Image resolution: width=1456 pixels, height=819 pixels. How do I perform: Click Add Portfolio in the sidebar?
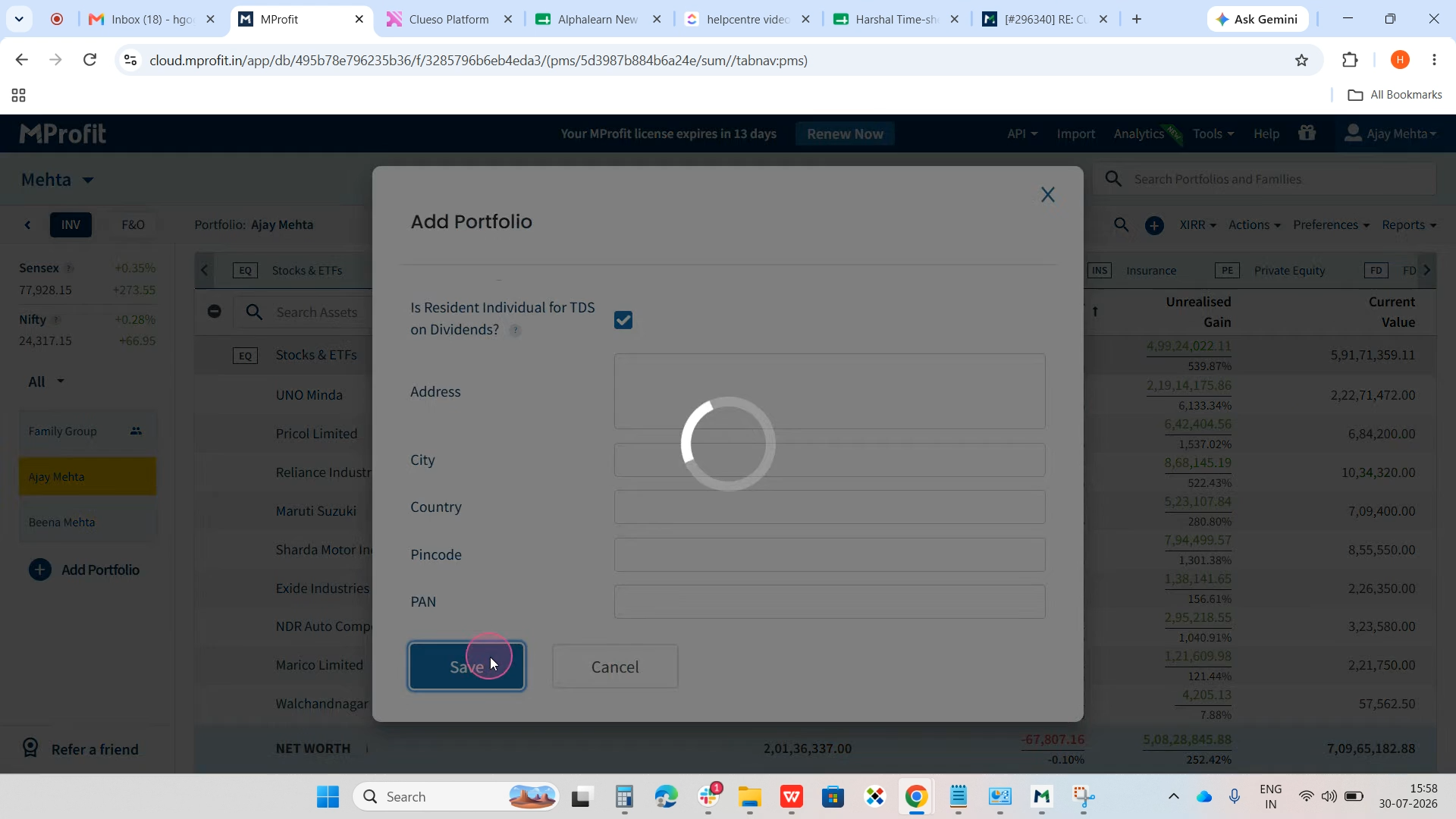pos(84,570)
